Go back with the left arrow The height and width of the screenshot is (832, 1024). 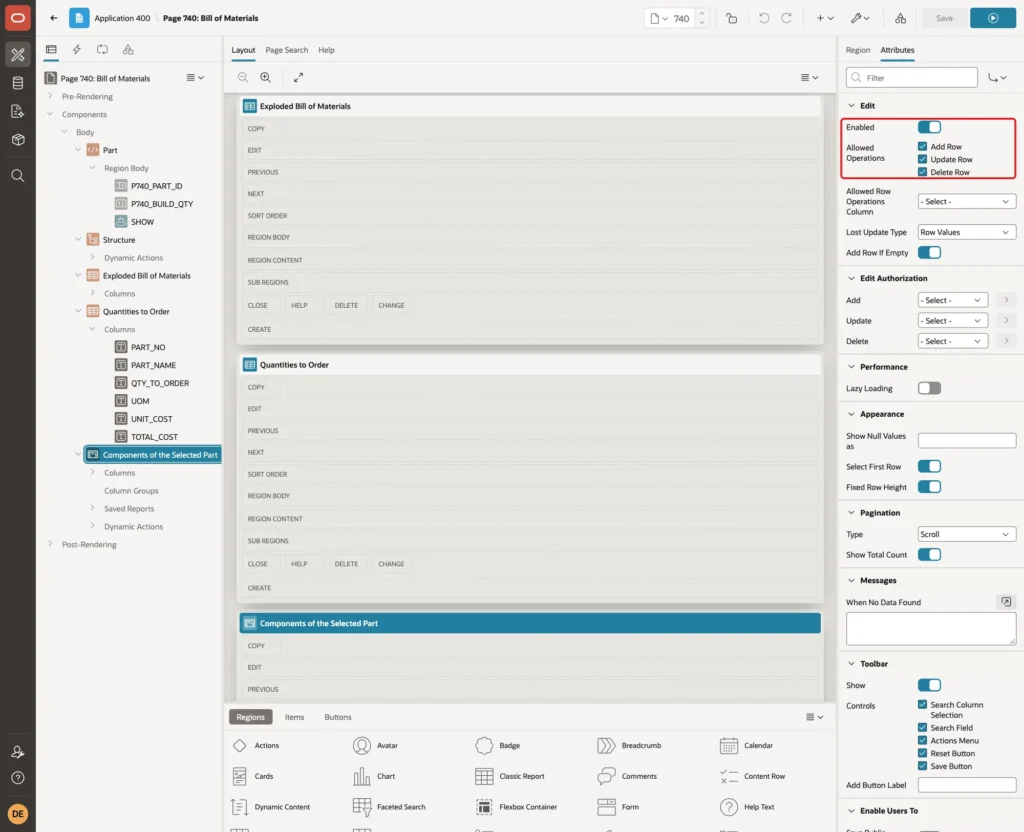[54, 18]
